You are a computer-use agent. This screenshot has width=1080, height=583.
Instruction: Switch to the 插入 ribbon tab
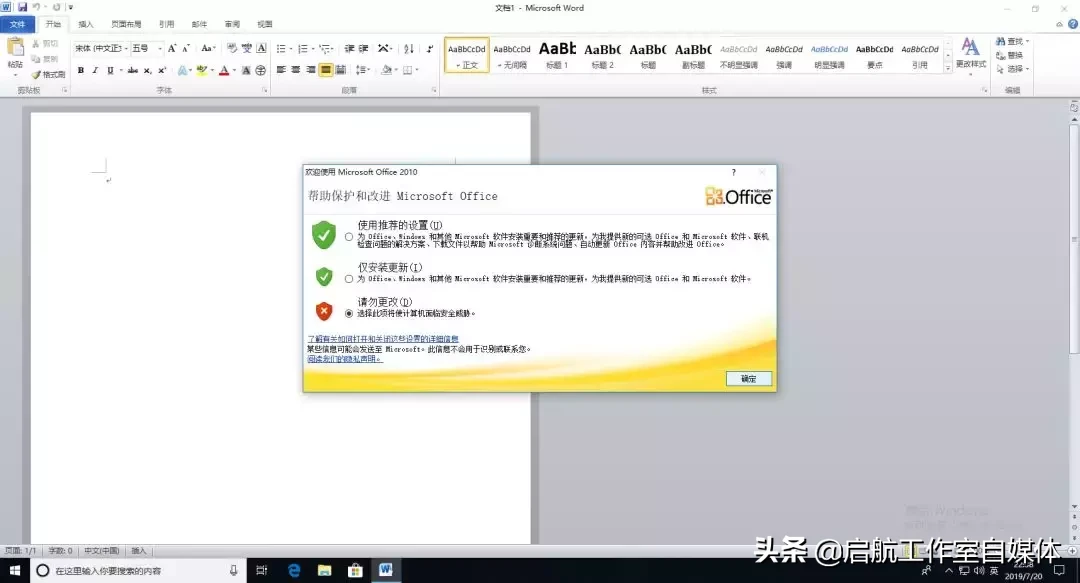(85, 23)
